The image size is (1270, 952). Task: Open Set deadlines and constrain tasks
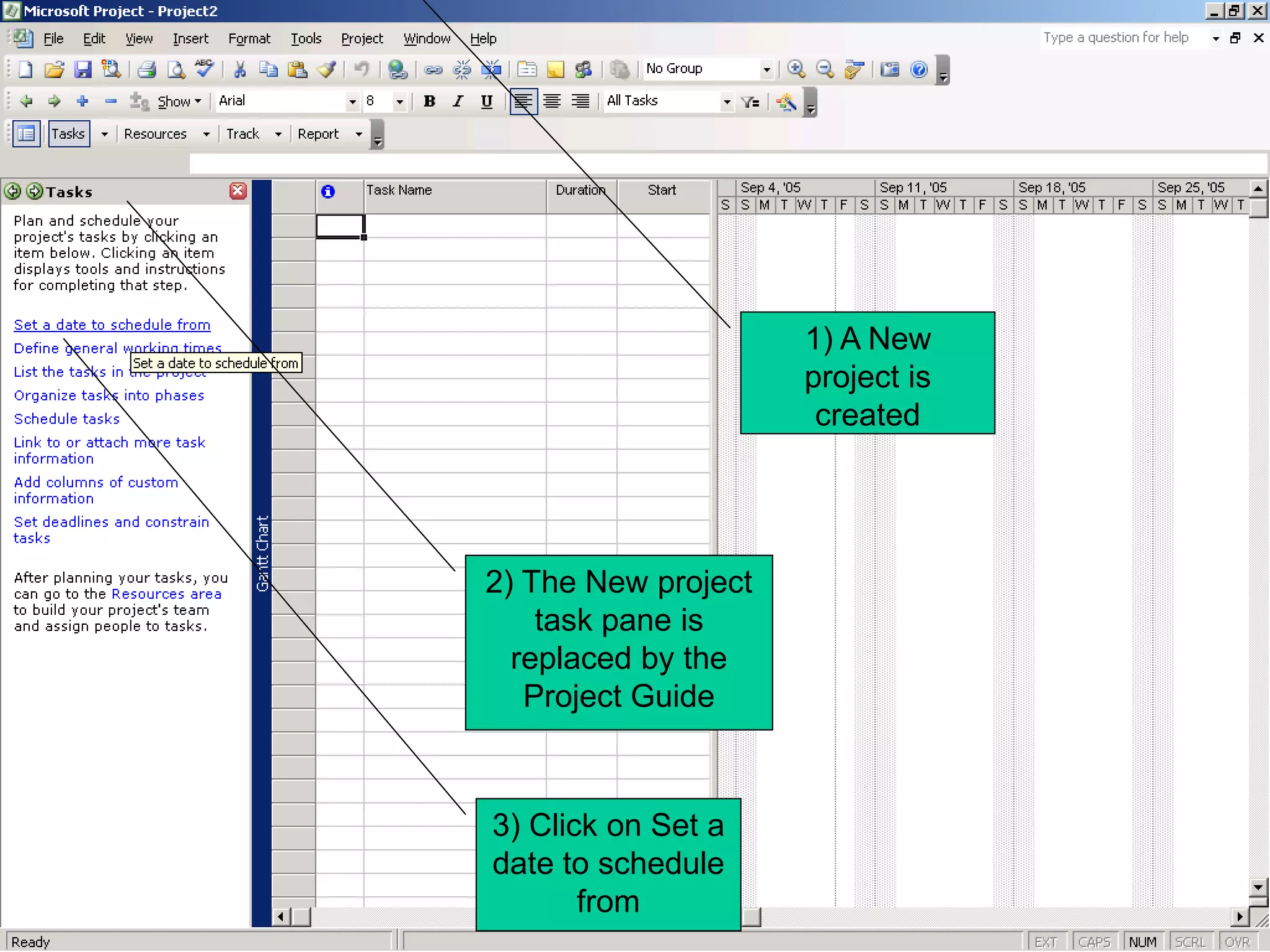click(x=112, y=530)
